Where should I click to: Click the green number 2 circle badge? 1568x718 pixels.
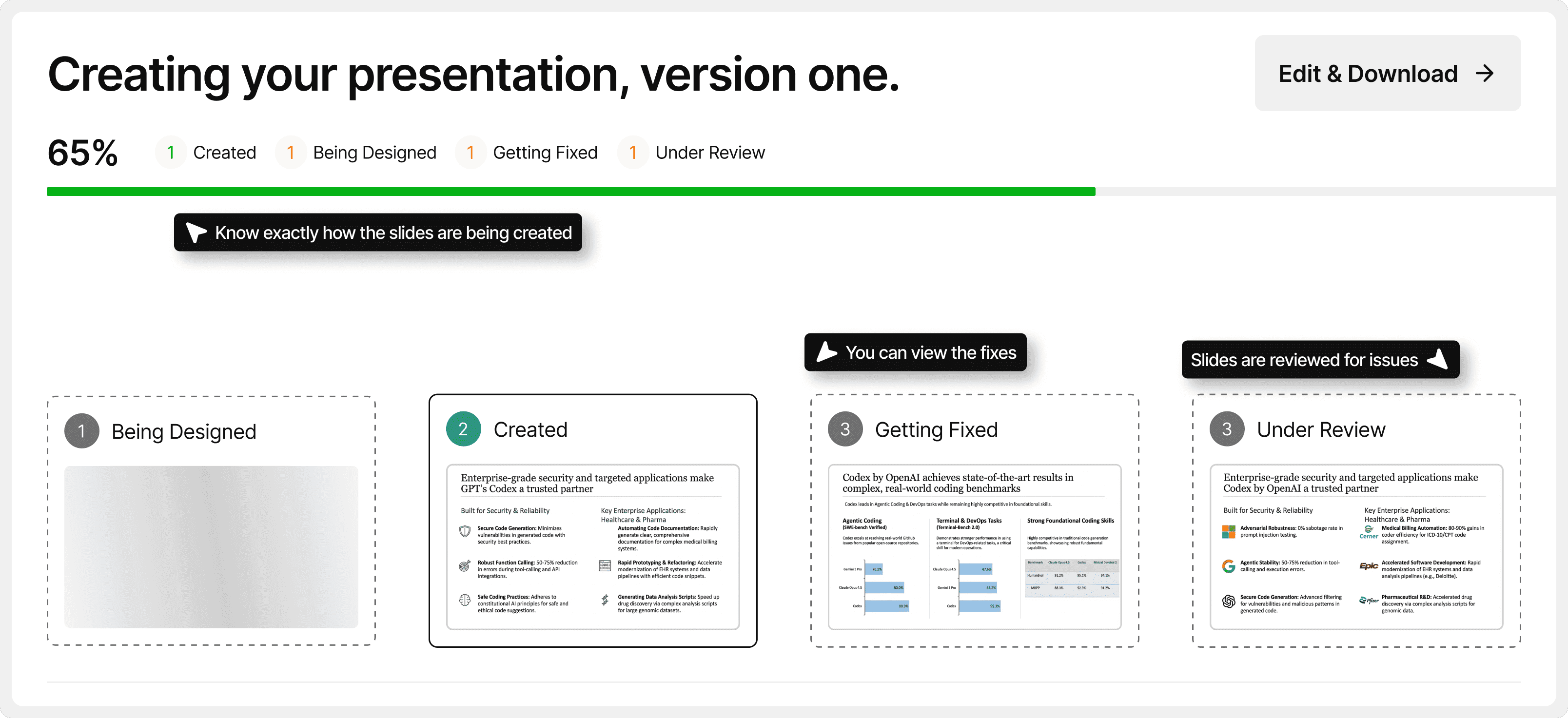pyautogui.click(x=463, y=429)
